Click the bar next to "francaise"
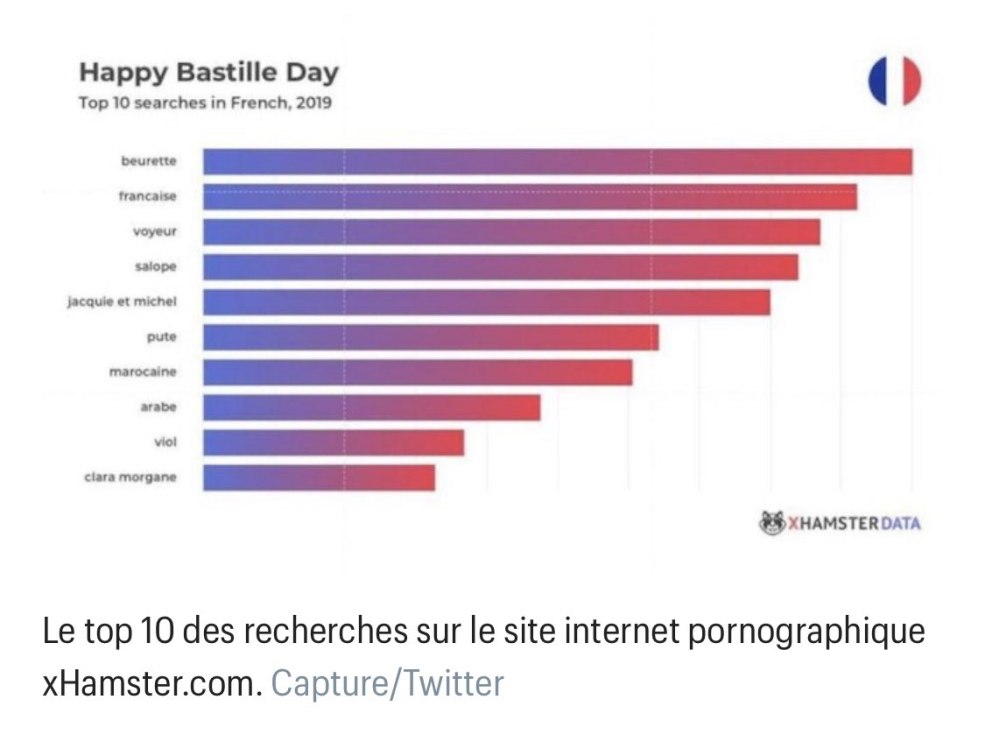Viewport: 985px width, 749px height. (530, 197)
